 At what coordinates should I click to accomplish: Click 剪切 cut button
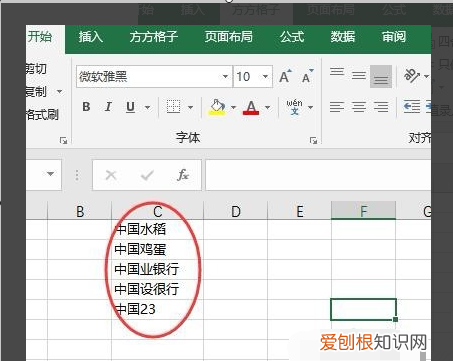coord(36,69)
